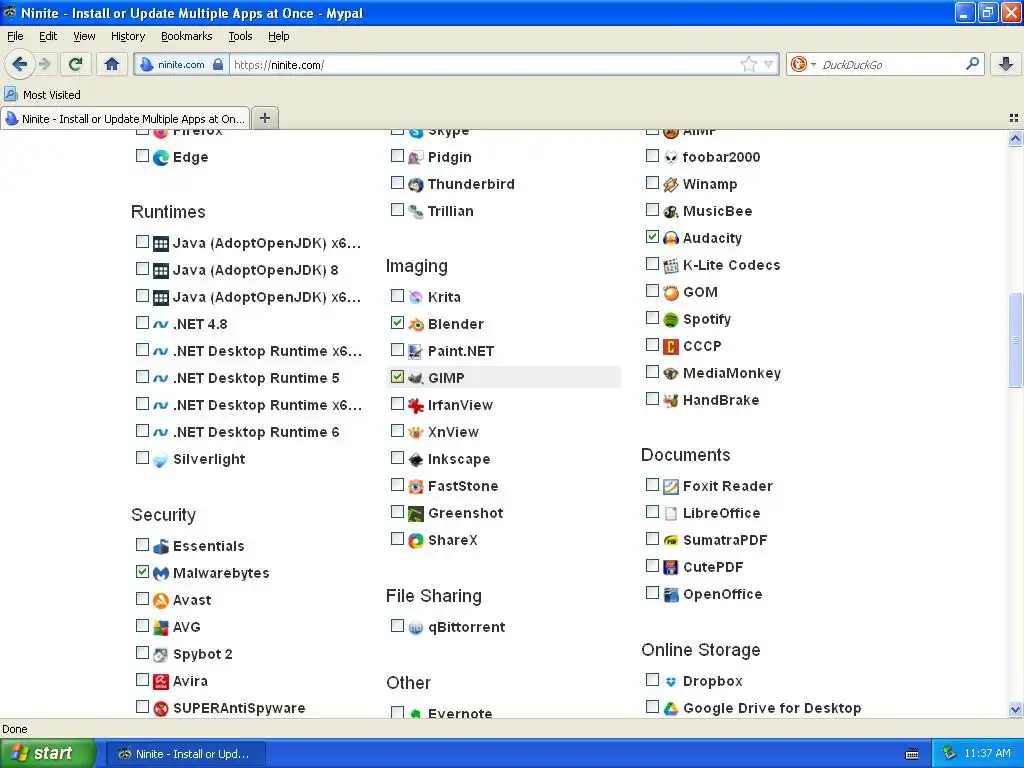Open the Help menu
1024x768 pixels.
click(278, 37)
